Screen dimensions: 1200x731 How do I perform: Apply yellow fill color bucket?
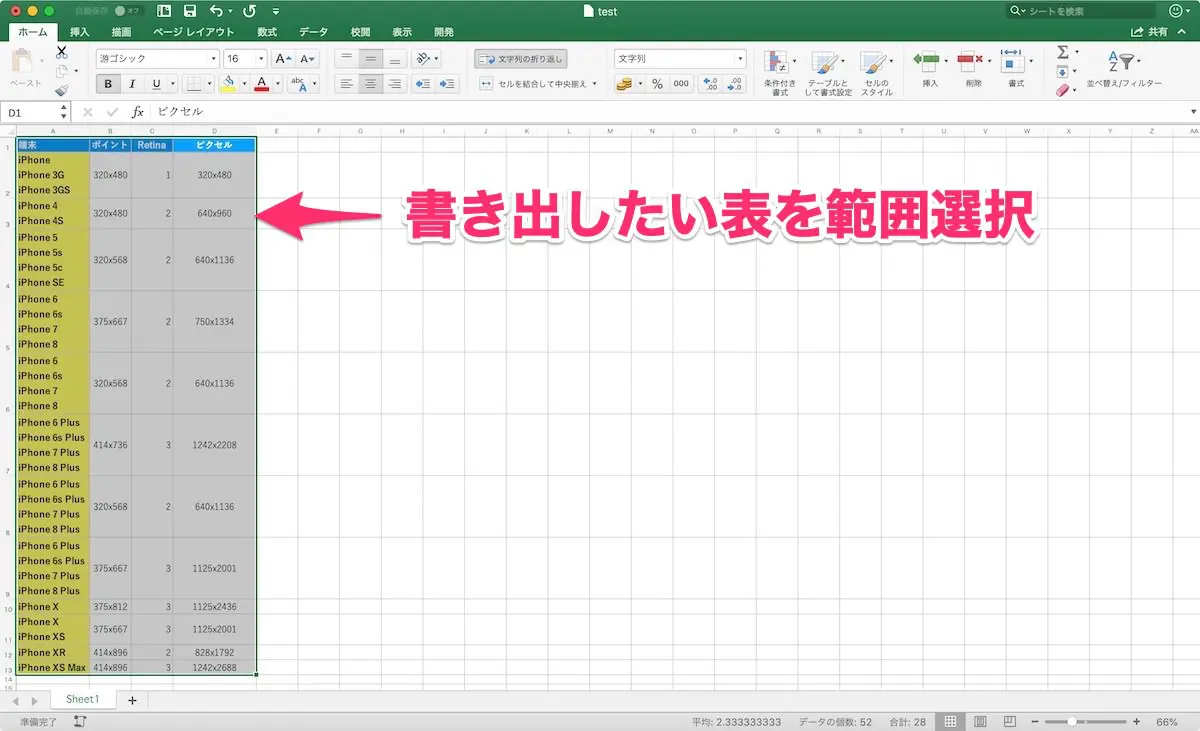[229, 84]
